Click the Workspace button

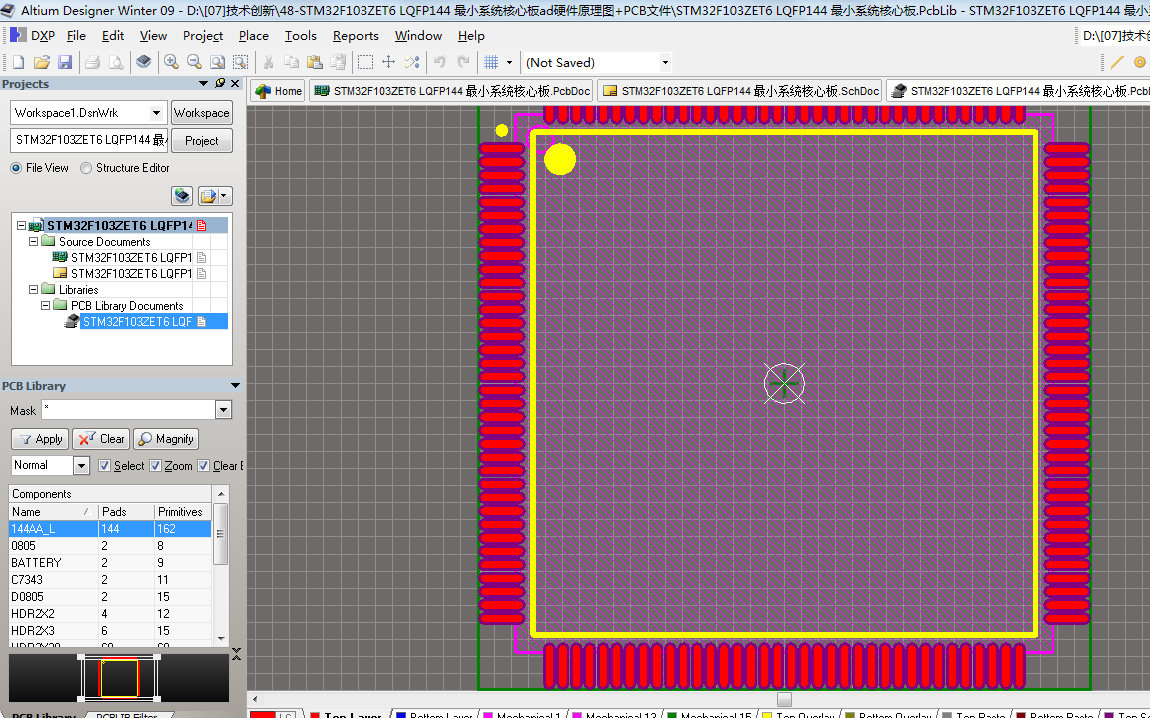point(202,113)
